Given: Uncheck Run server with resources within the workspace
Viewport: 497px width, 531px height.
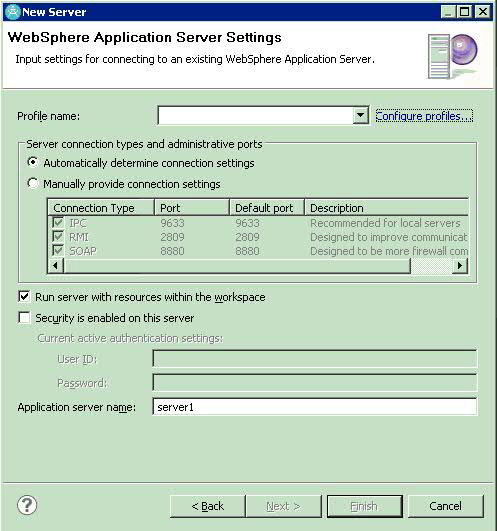Looking at the screenshot, I should tap(24, 297).
